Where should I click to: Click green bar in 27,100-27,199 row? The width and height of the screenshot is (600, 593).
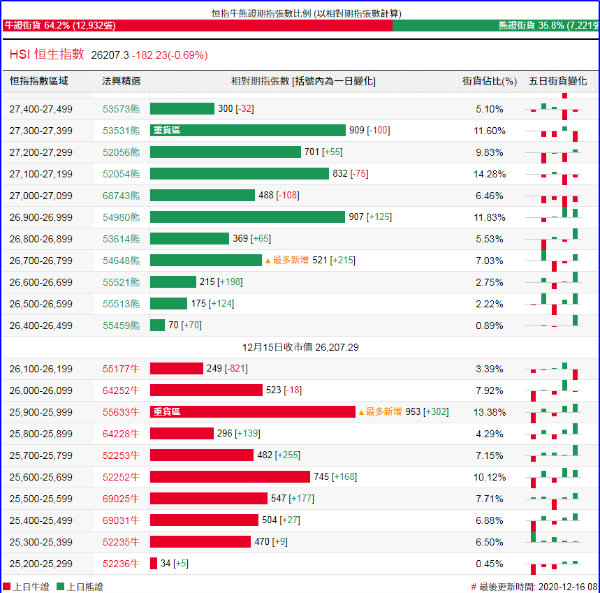point(239,173)
